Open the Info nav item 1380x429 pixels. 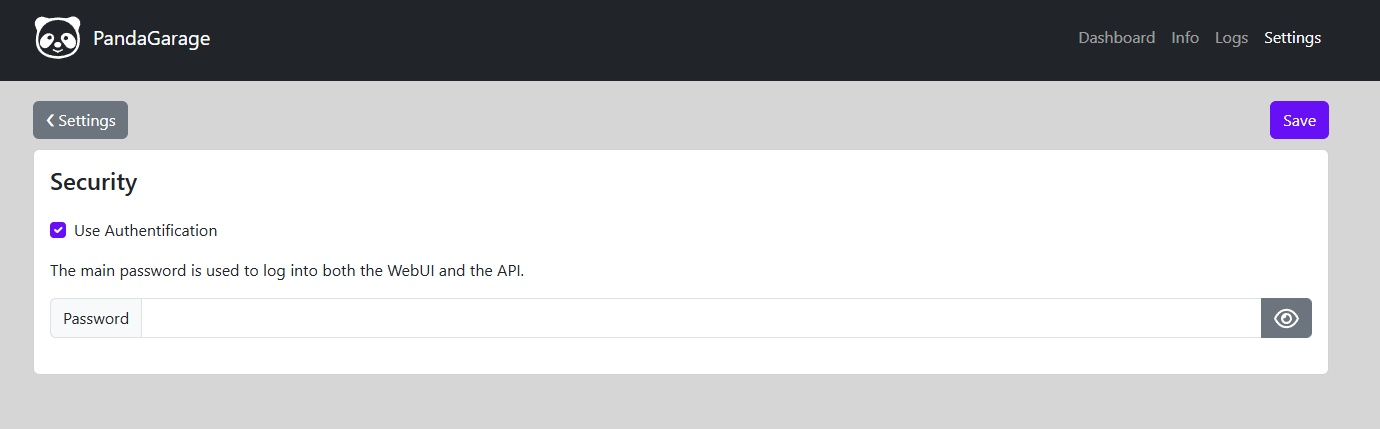coord(1185,38)
